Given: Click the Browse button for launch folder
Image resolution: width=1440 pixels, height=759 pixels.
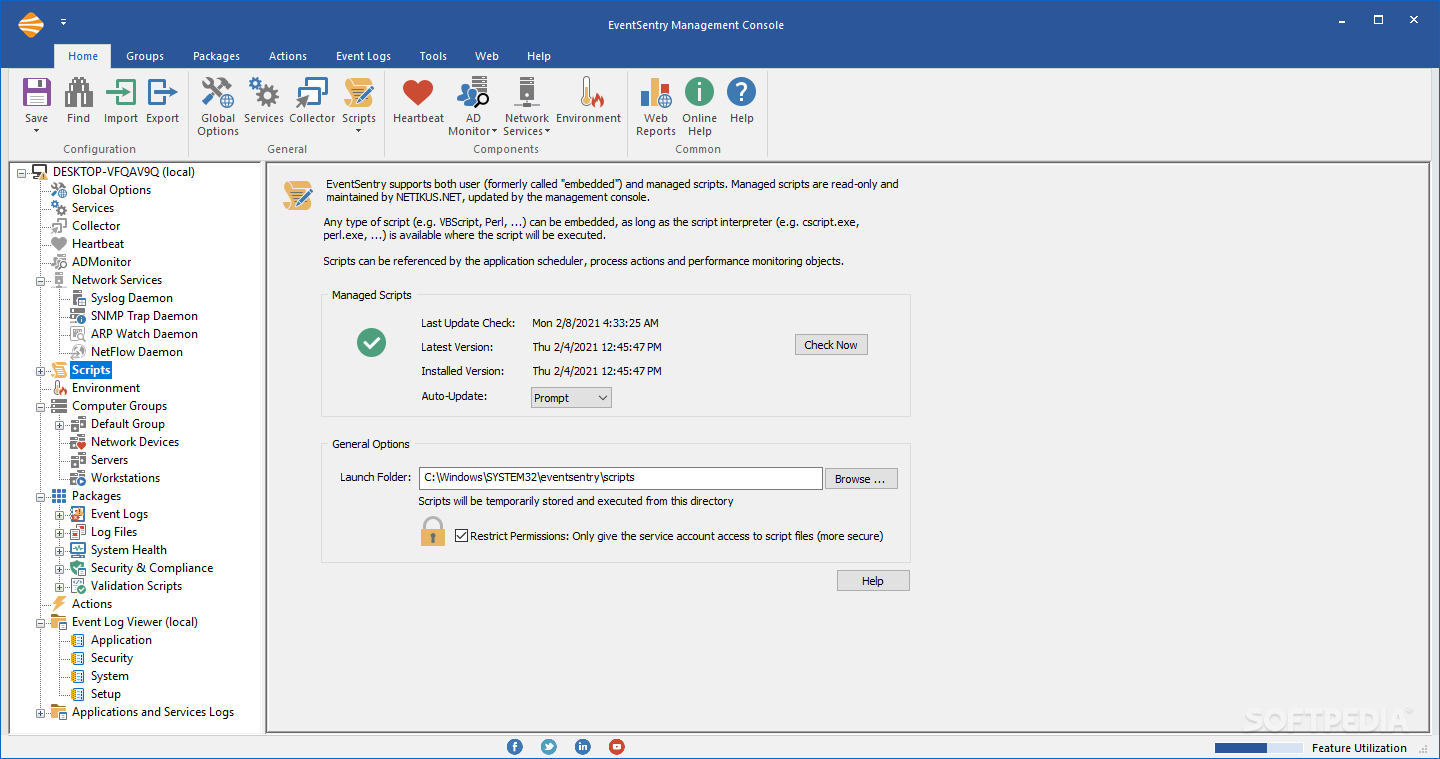Looking at the screenshot, I should pyautogui.click(x=860, y=479).
